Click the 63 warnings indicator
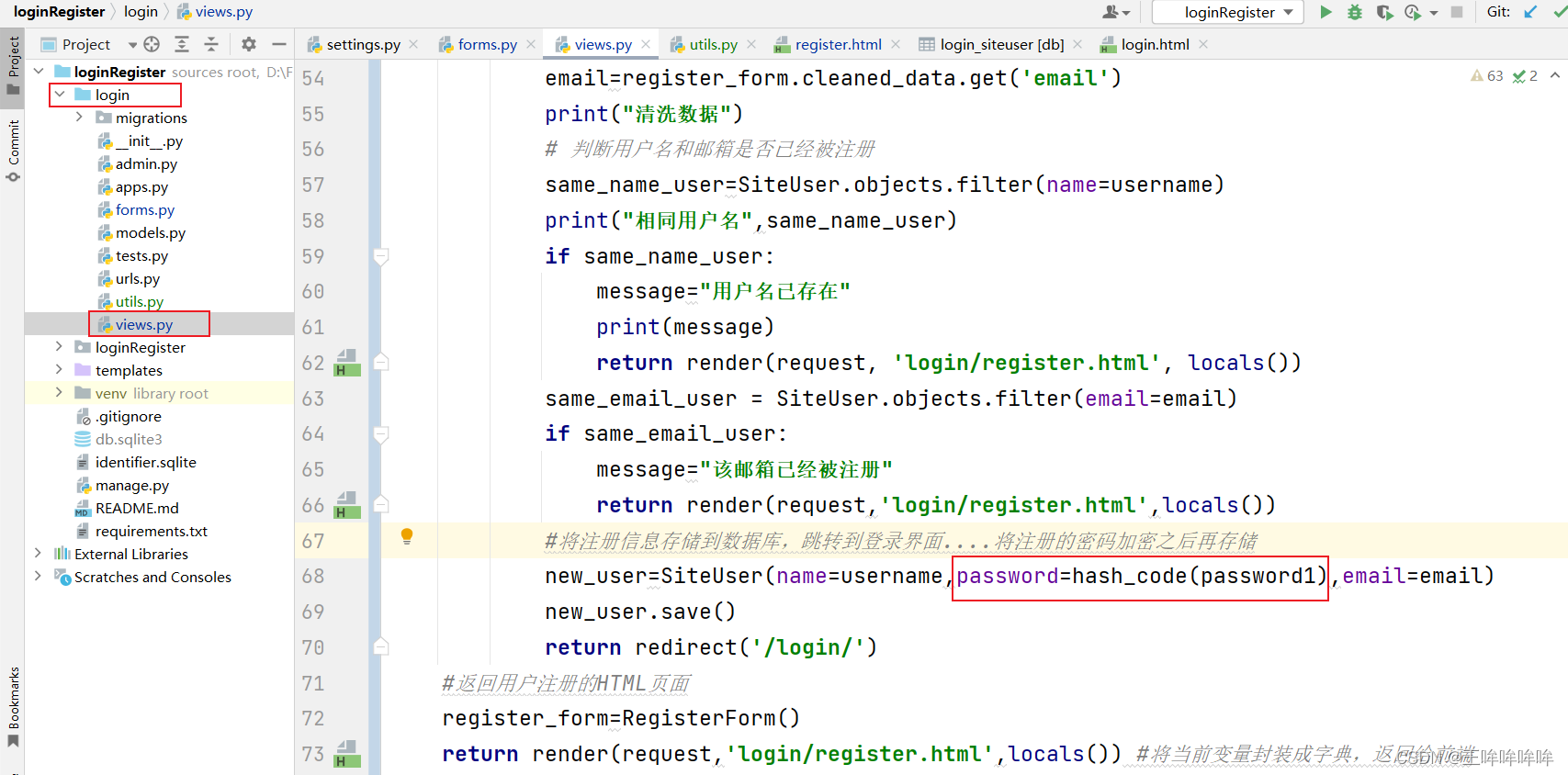 [x=1487, y=76]
